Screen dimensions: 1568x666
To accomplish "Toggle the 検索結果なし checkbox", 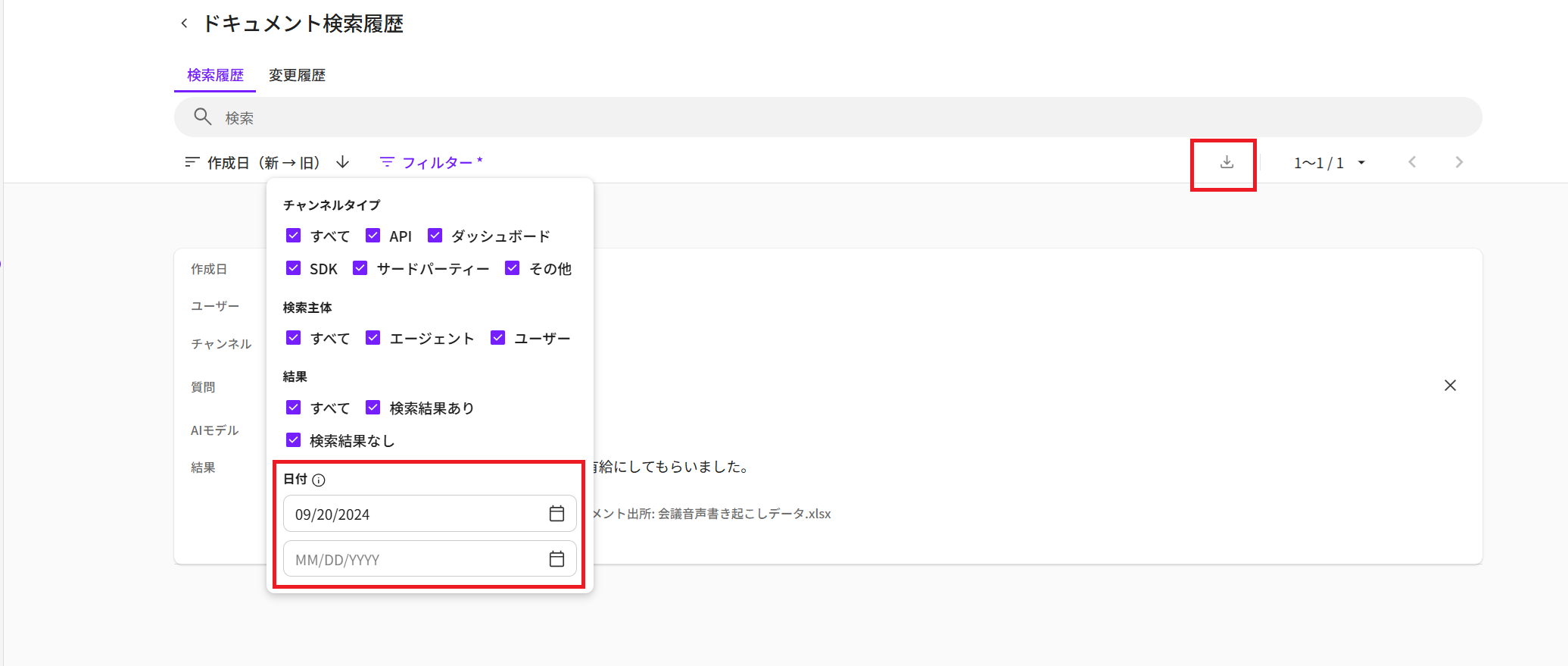I will point(294,440).
